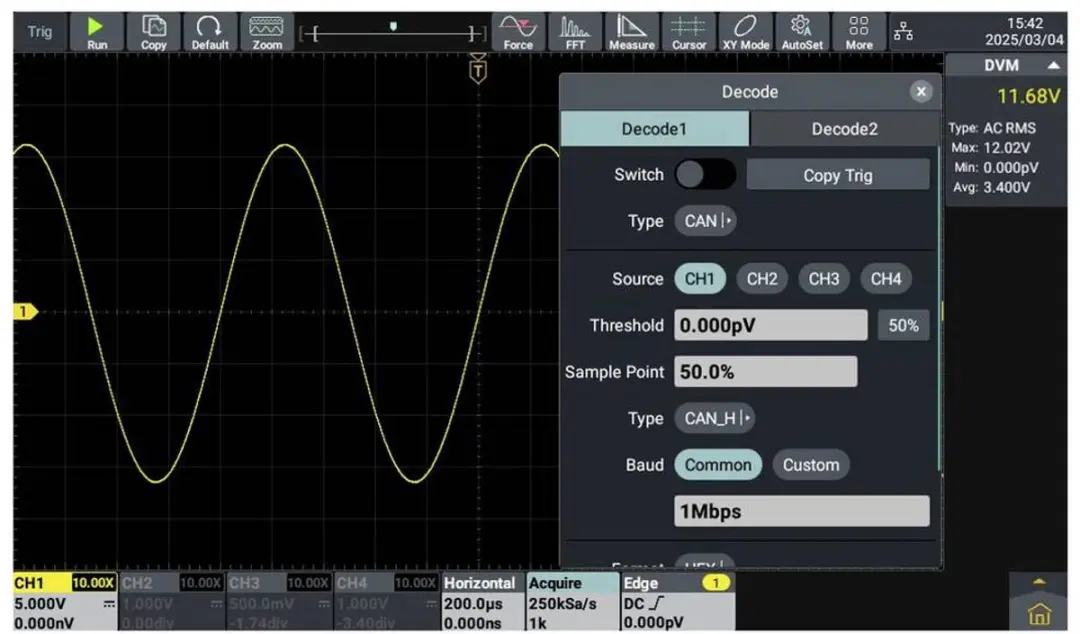Close the Decode dialog
This screenshot has width=1080, height=634.
pos(921,92)
